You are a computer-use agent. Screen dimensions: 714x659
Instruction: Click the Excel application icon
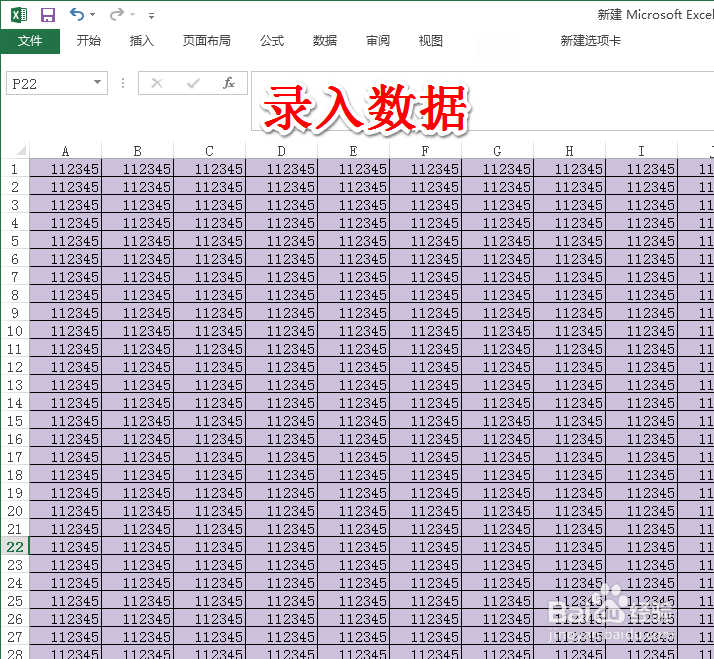coord(19,15)
